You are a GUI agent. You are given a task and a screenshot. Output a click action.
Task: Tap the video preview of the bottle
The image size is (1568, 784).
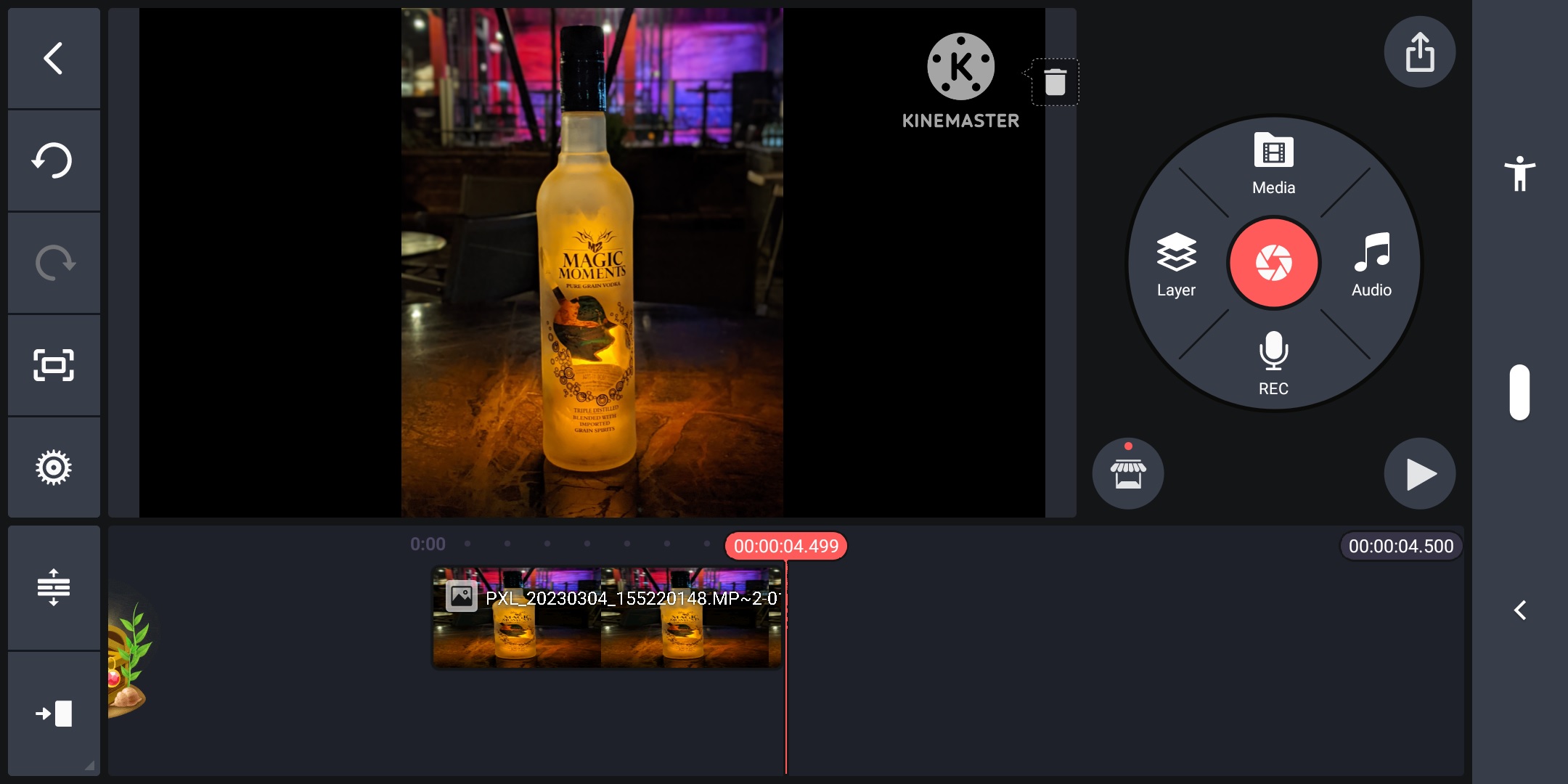coord(592,263)
